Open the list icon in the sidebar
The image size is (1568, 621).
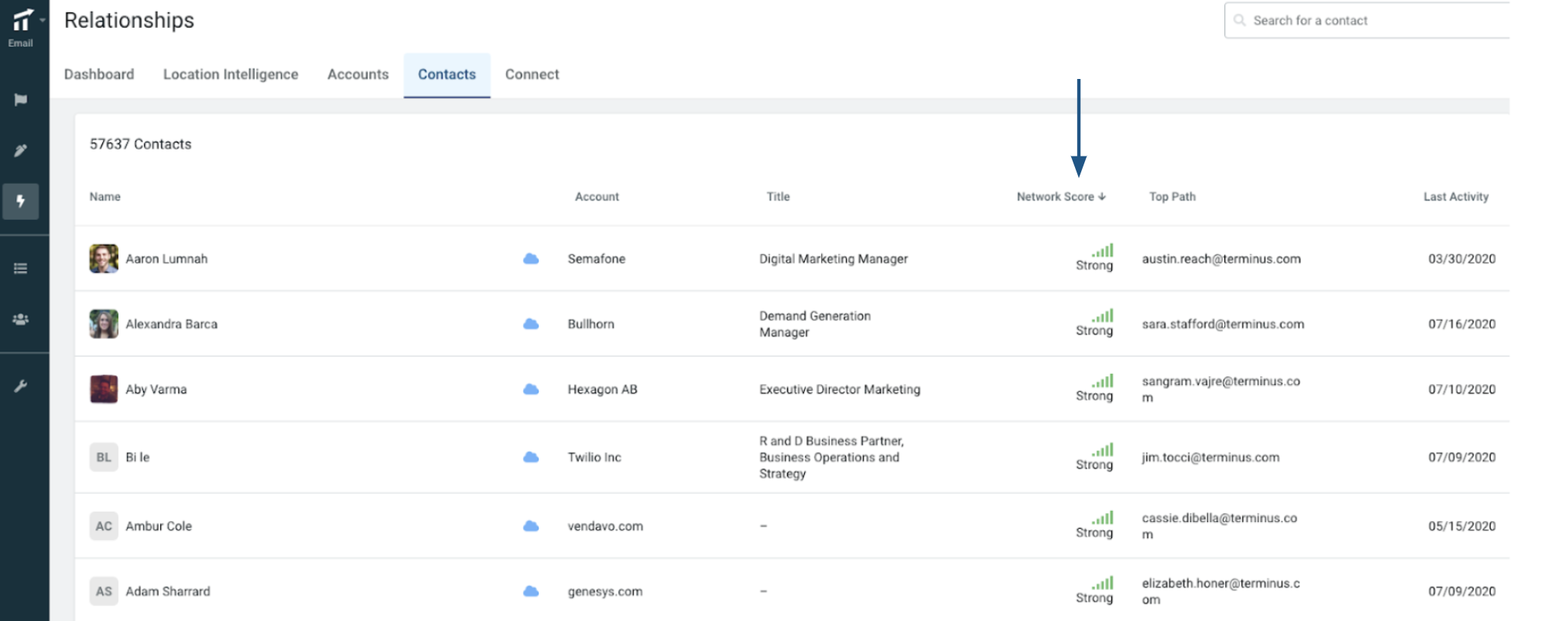(x=21, y=269)
